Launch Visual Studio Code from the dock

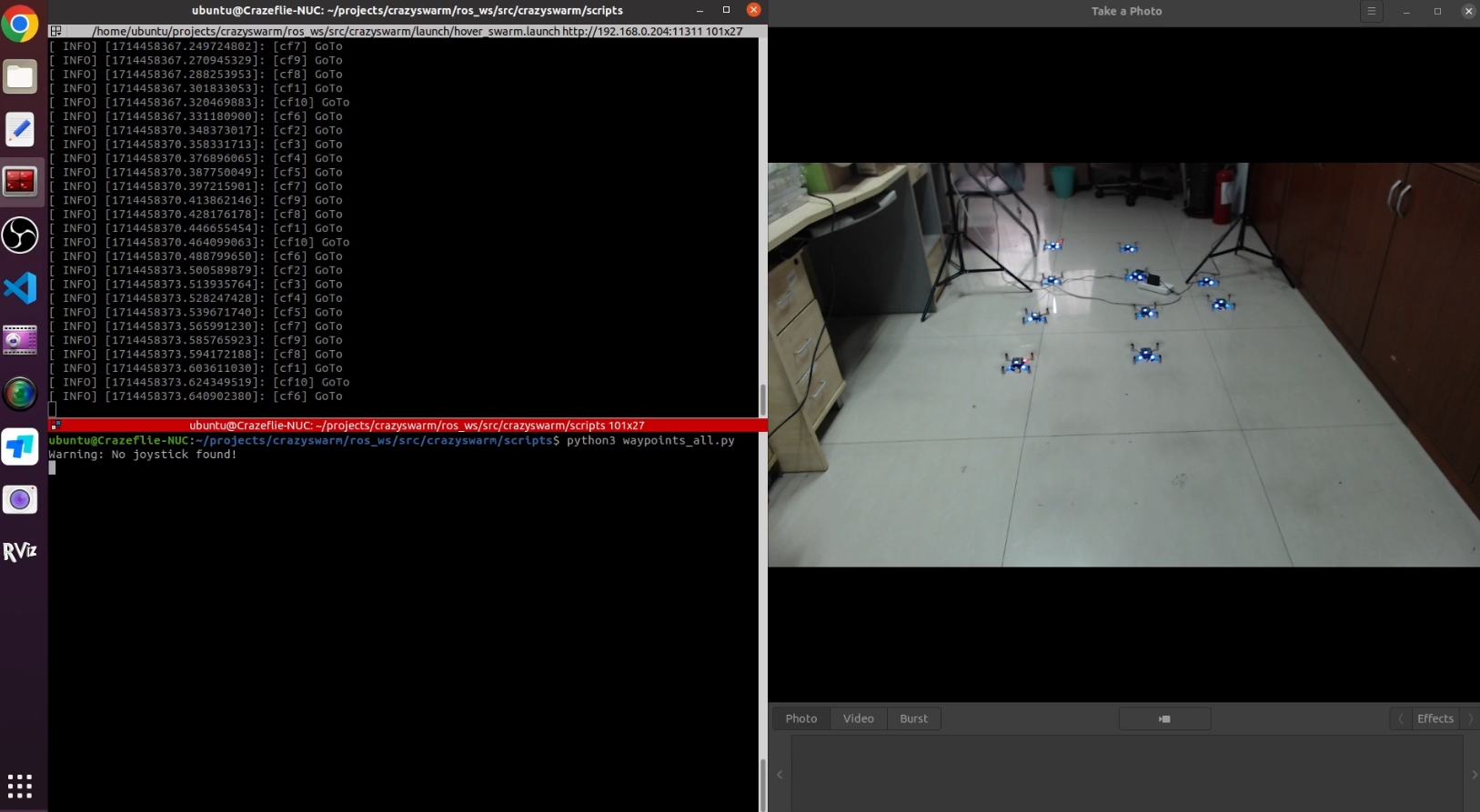(20, 288)
